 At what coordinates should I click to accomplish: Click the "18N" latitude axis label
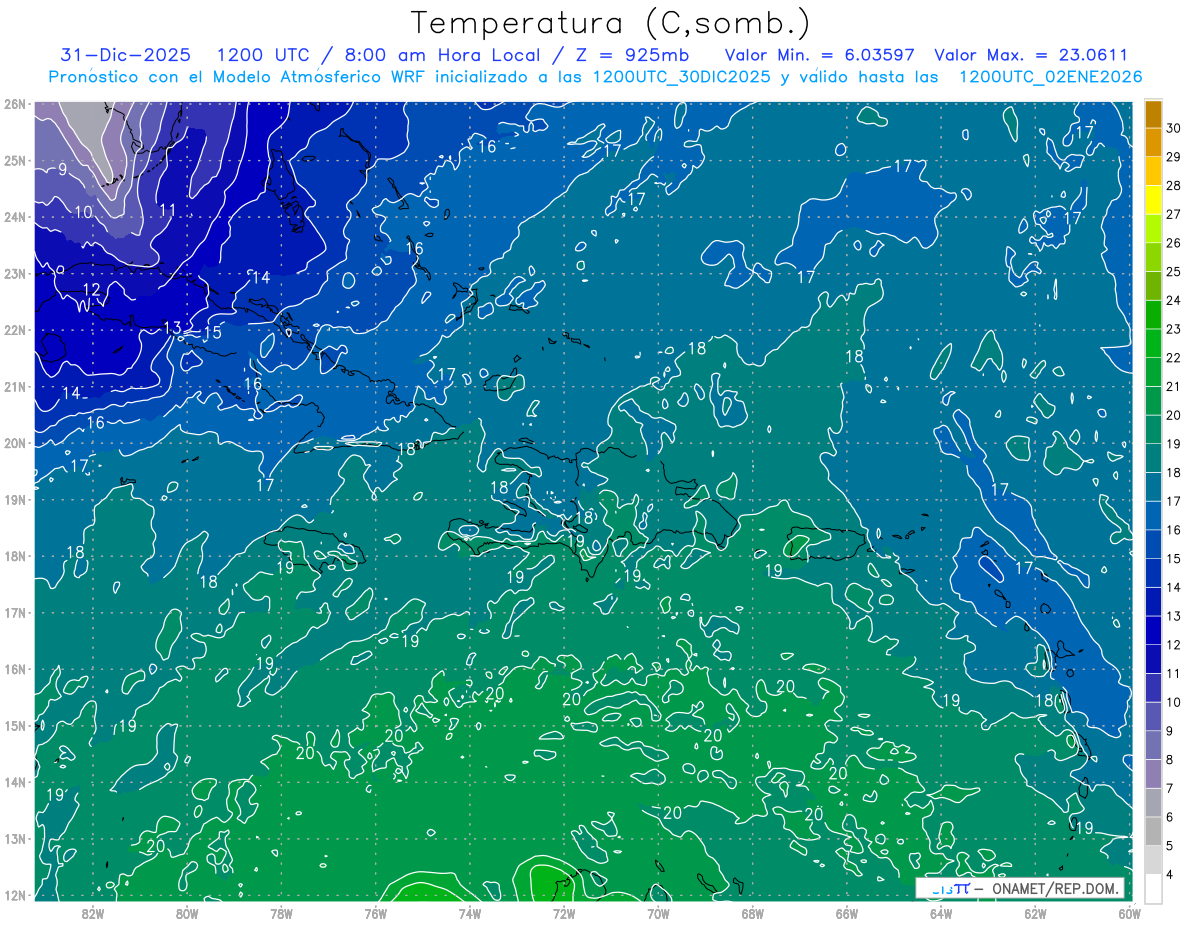click(16, 556)
